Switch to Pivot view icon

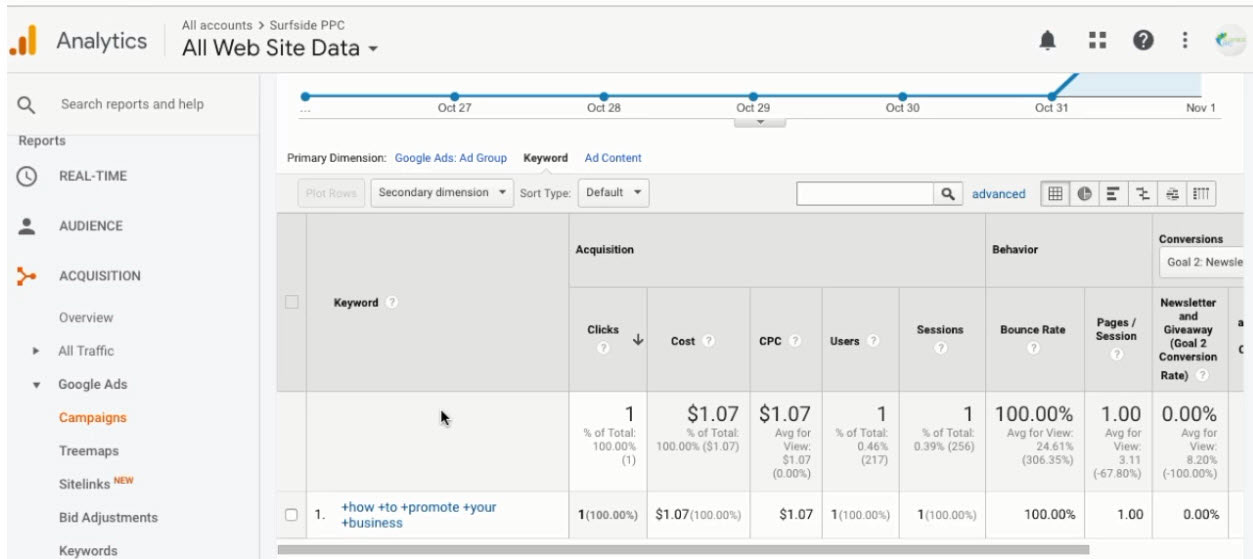tap(1201, 194)
